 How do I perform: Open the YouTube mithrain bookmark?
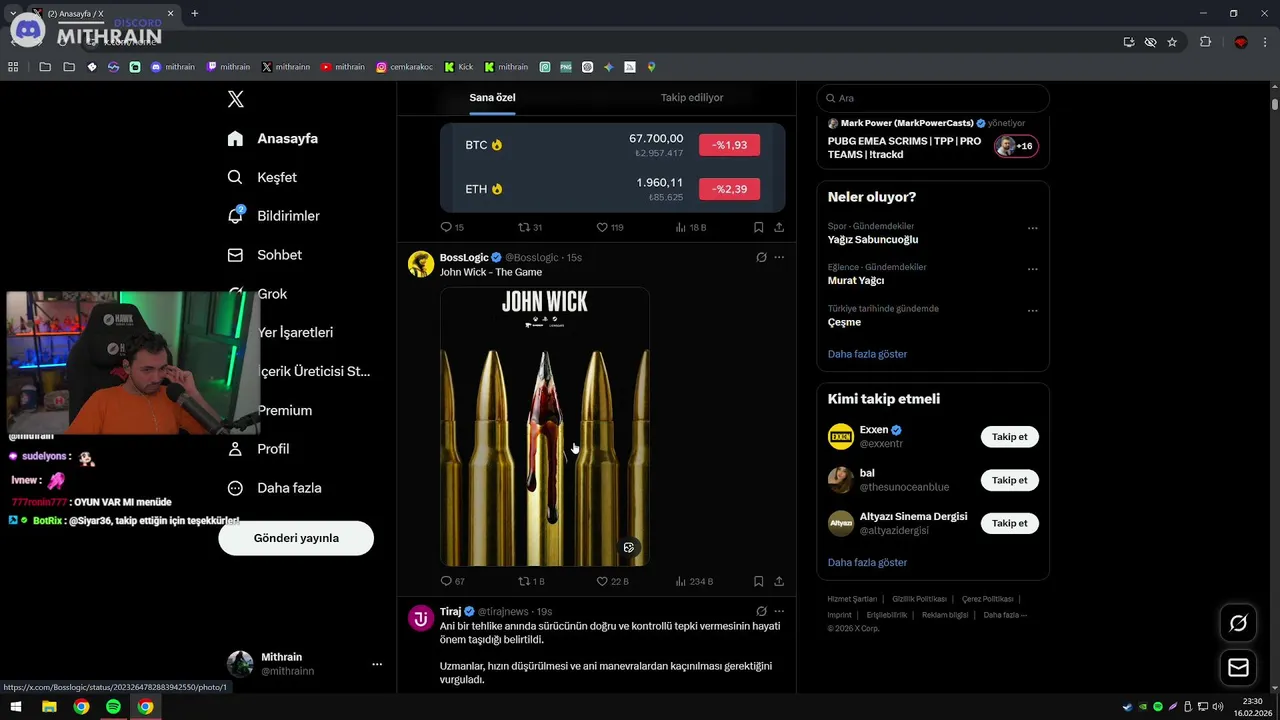click(343, 67)
